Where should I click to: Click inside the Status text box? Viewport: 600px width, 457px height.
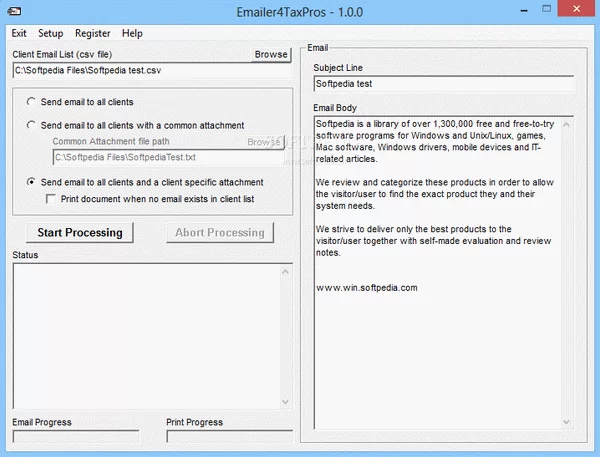coord(147,336)
